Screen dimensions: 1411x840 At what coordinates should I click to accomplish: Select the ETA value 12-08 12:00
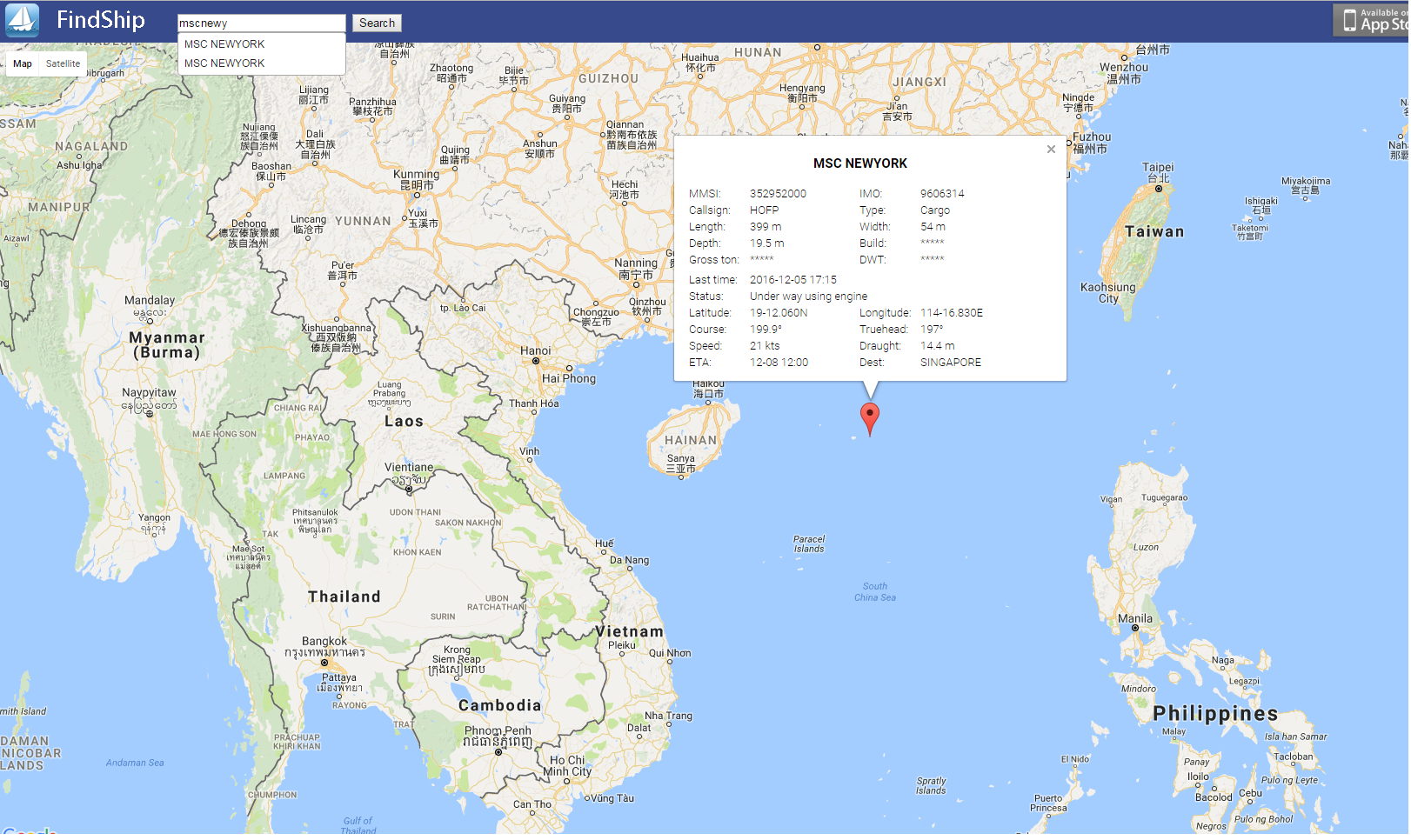coord(779,363)
